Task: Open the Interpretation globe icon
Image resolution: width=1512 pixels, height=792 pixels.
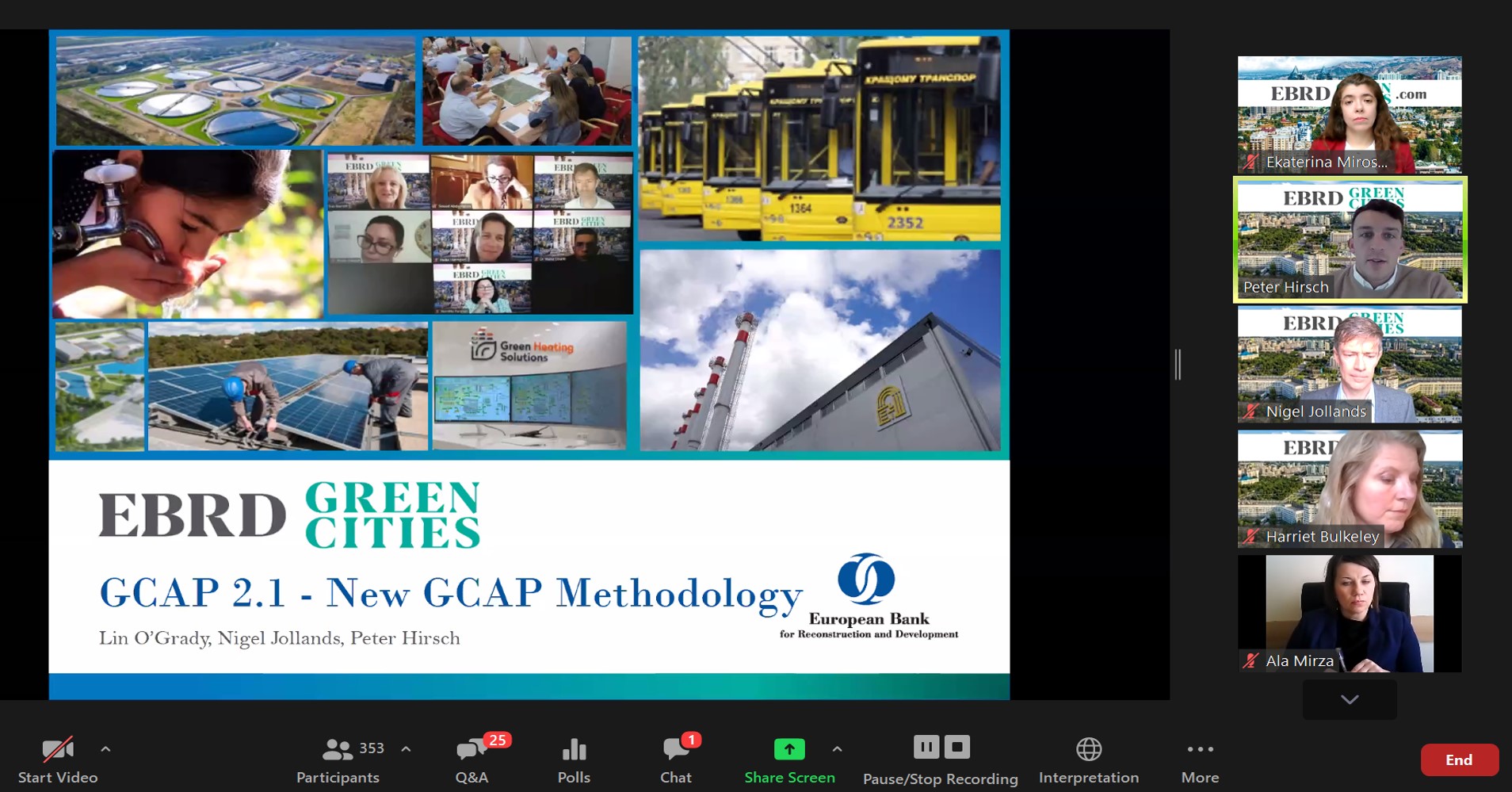Action: (1089, 749)
